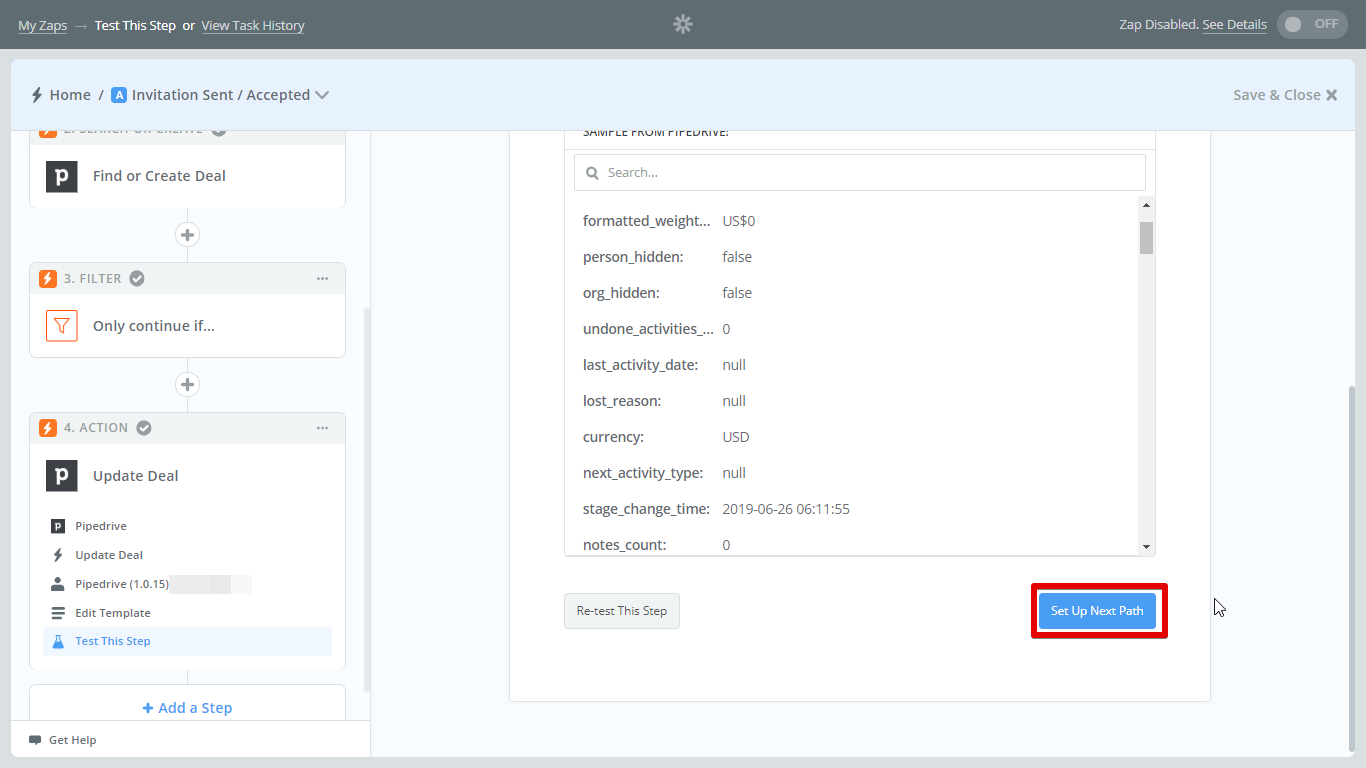1366x768 pixels.
Task: Select the Find or Create Deal step
Action: [x=187, y=176]
